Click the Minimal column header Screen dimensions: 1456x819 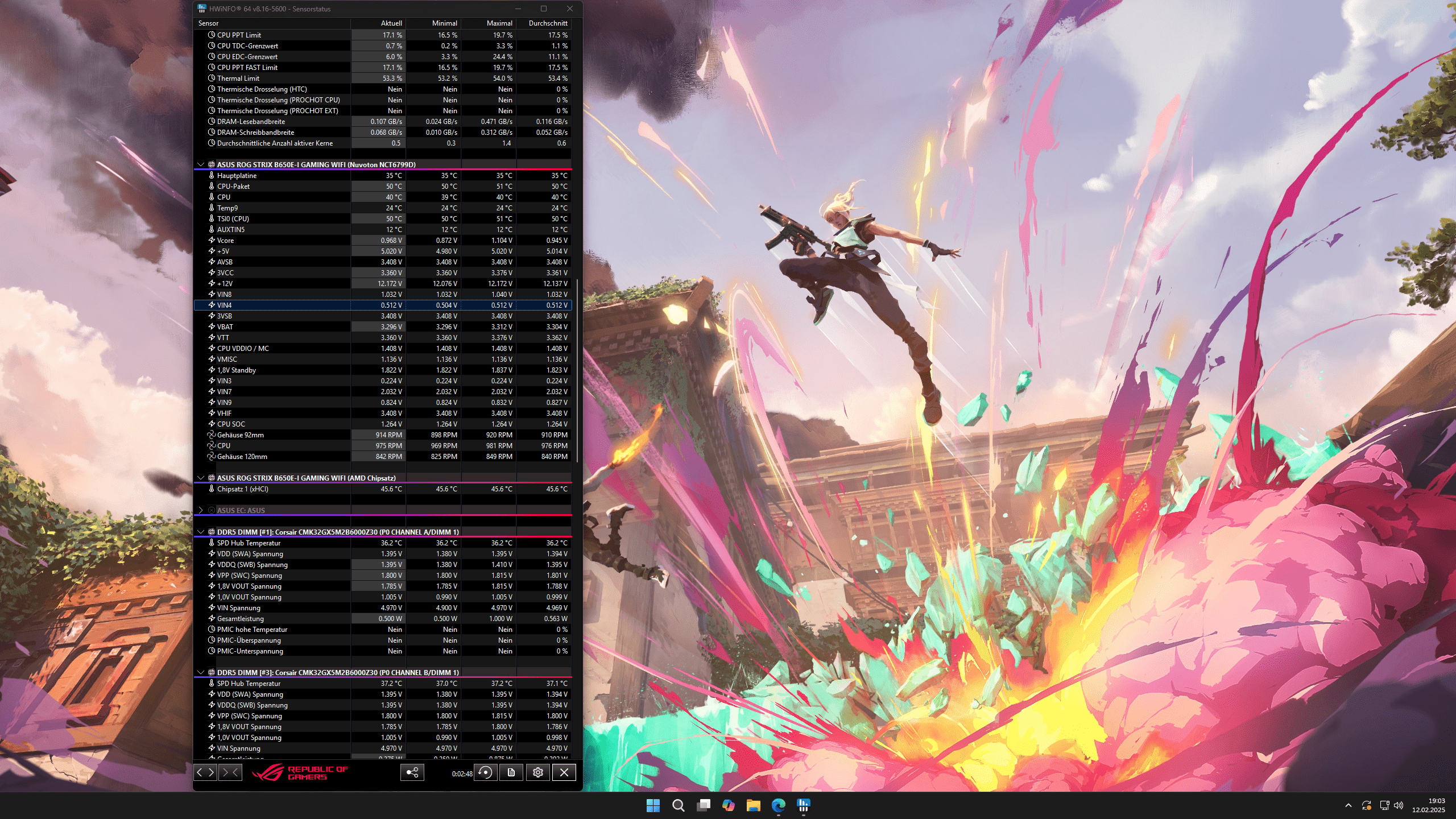433,23
